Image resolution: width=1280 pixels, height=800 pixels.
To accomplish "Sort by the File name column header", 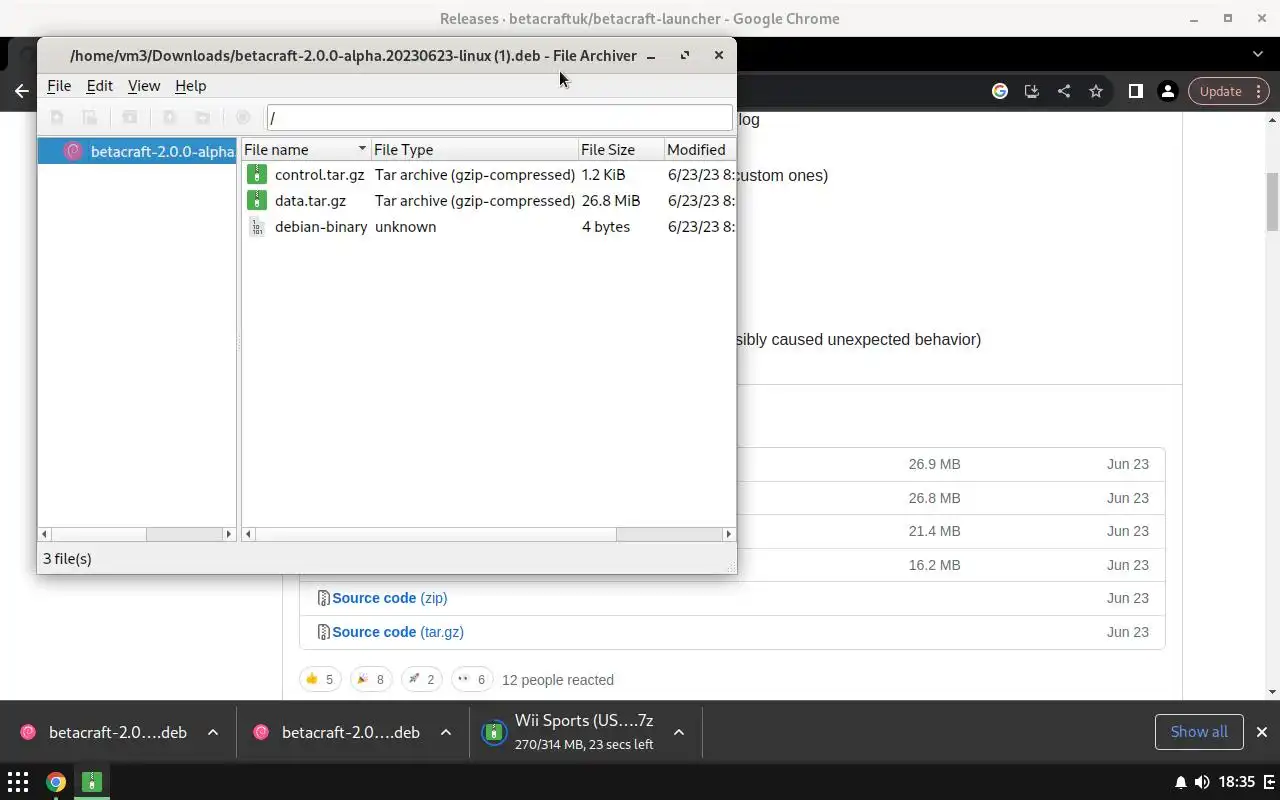I will 306,149.
